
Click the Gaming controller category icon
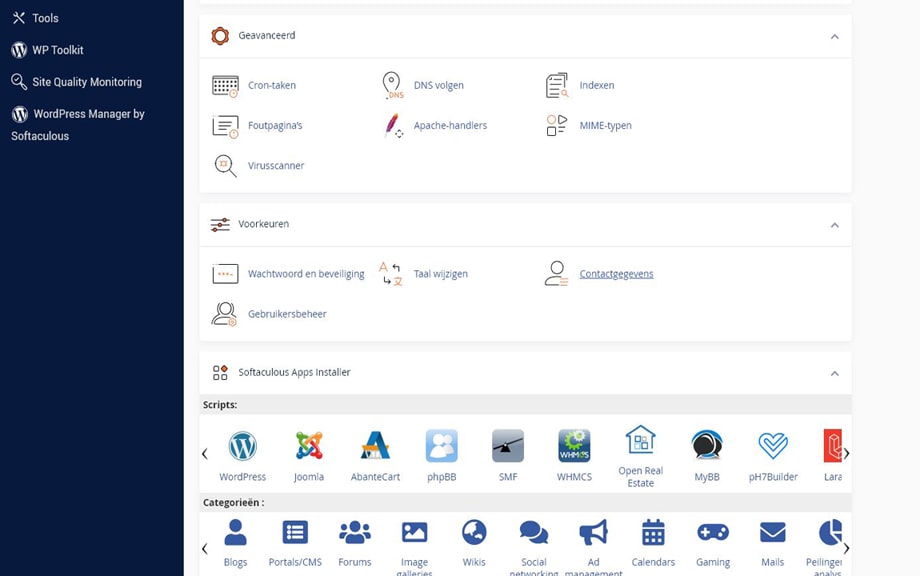pos(713,533)
